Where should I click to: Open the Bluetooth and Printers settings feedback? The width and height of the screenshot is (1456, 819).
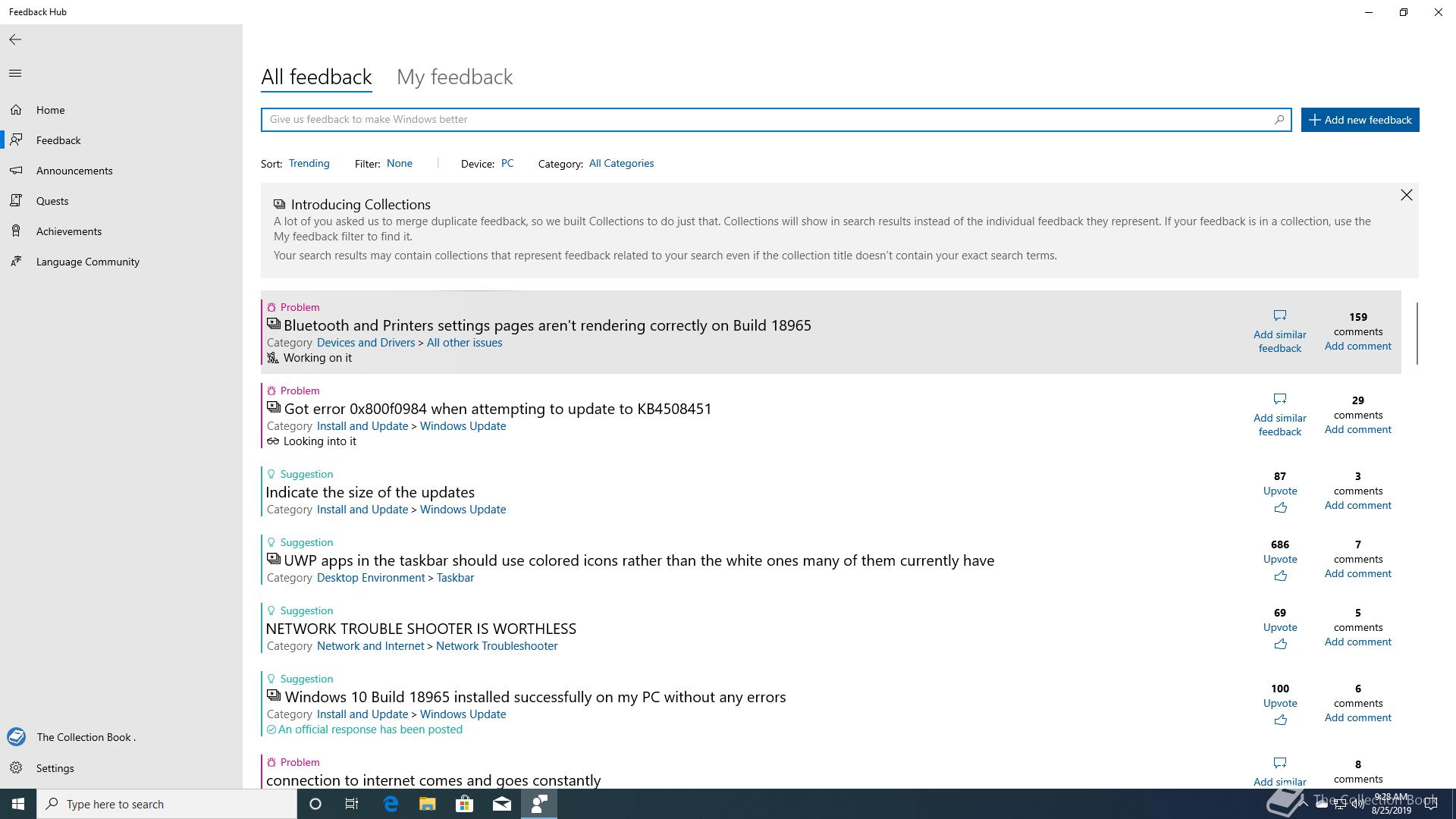pos(547,325)
